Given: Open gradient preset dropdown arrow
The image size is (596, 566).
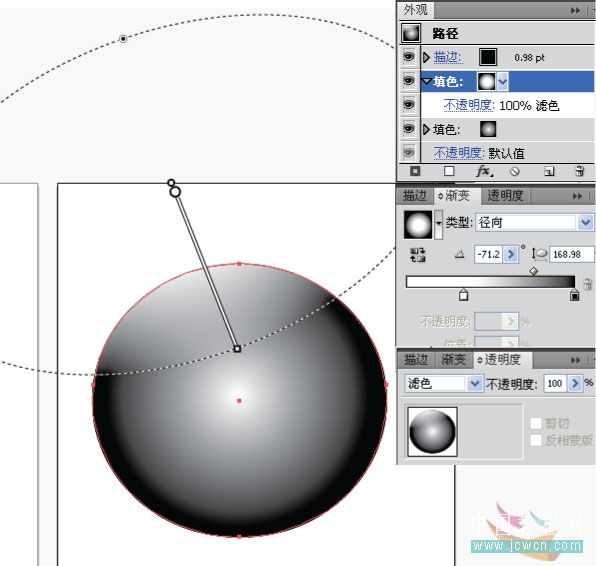Looking at the screenshot, I should pos(438,225).
